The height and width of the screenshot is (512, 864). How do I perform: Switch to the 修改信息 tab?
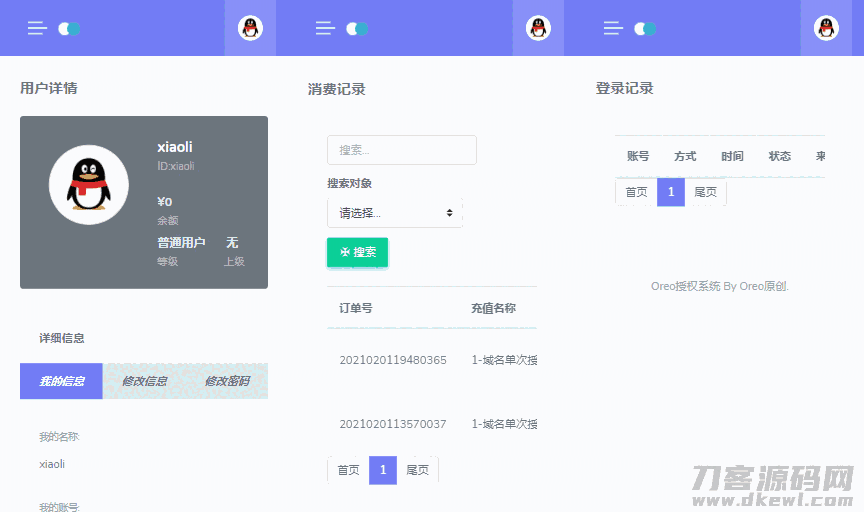pos(144,381)
